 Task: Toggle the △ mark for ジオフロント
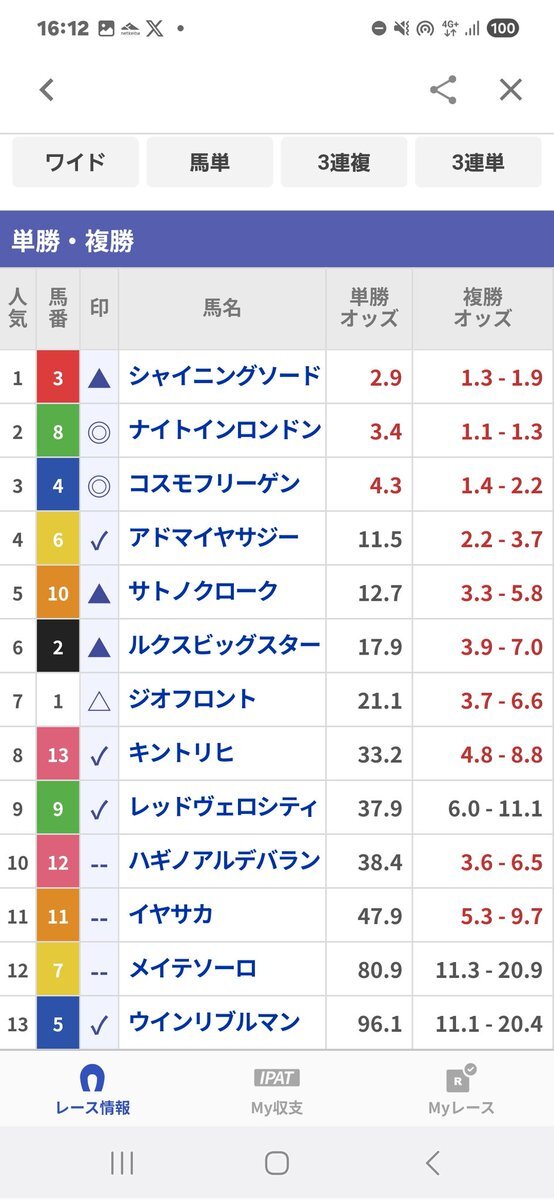(99, 702)
